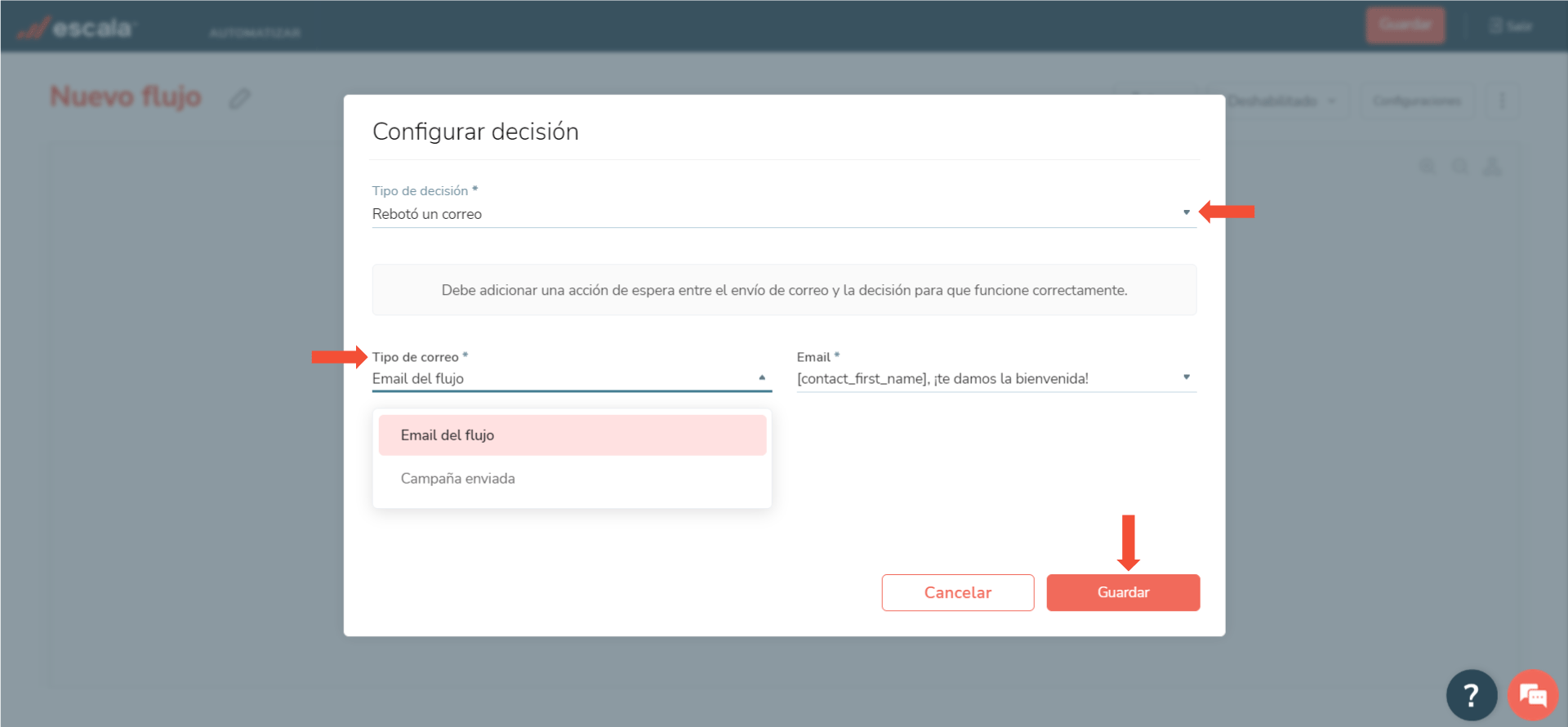
Task: Open the live chat bubble icon
Action: [1533, 695]
